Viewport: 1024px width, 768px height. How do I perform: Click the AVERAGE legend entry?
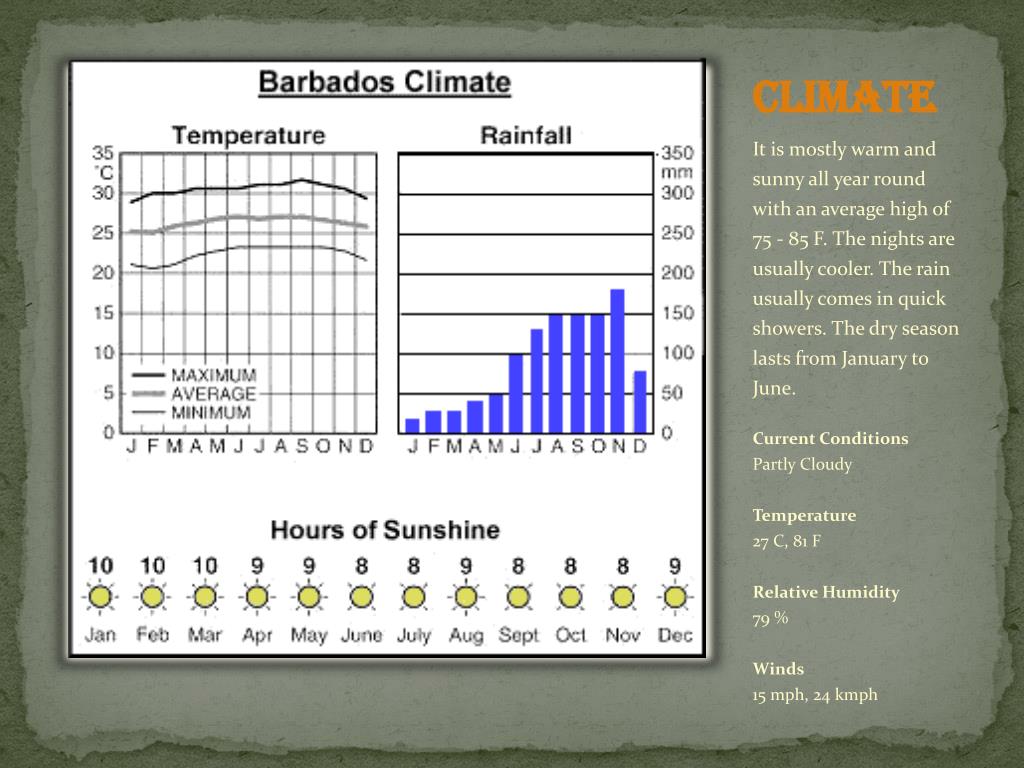tap(194, 394)
